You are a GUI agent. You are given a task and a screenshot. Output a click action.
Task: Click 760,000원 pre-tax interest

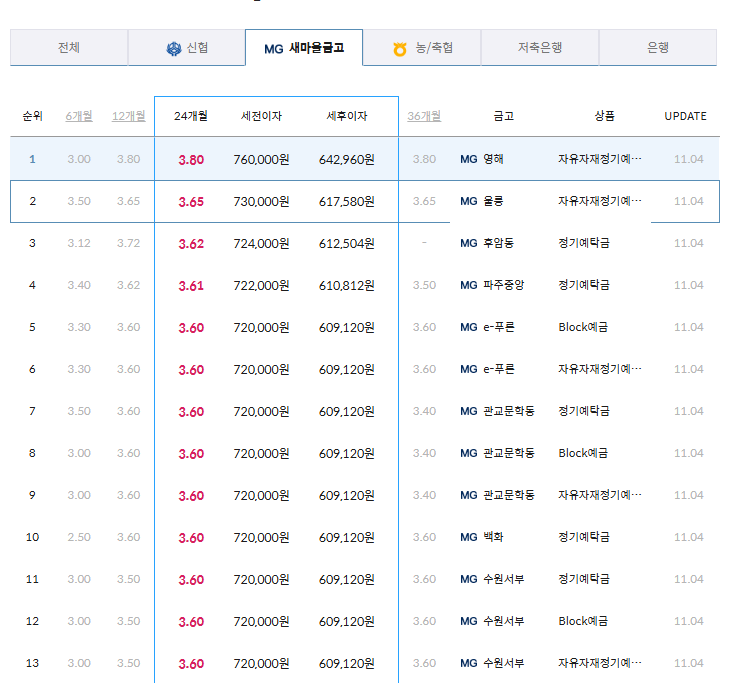point(261,159)
